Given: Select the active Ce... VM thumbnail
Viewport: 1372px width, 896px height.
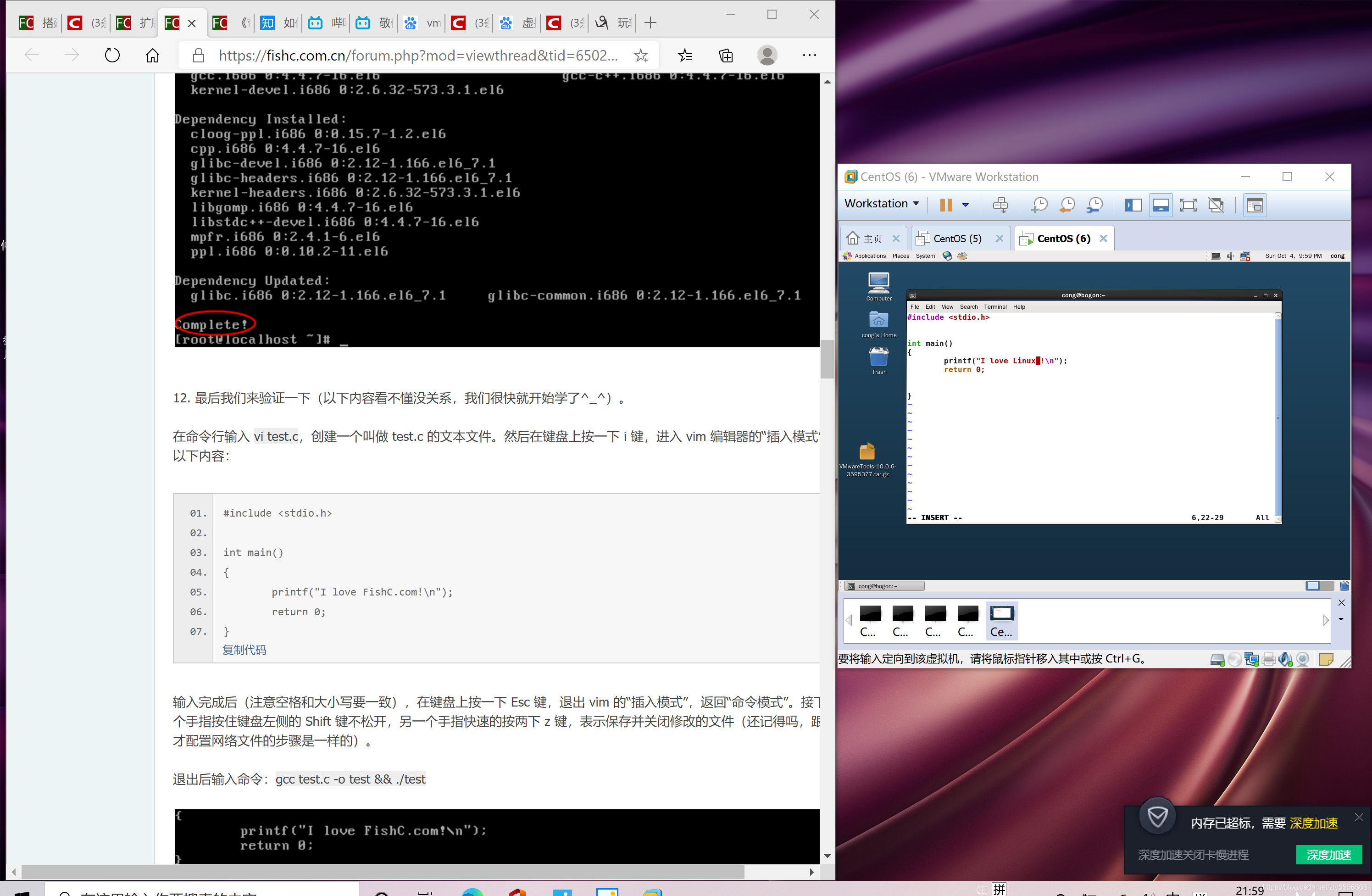Looking at the screenshot, I should 1001,620.
